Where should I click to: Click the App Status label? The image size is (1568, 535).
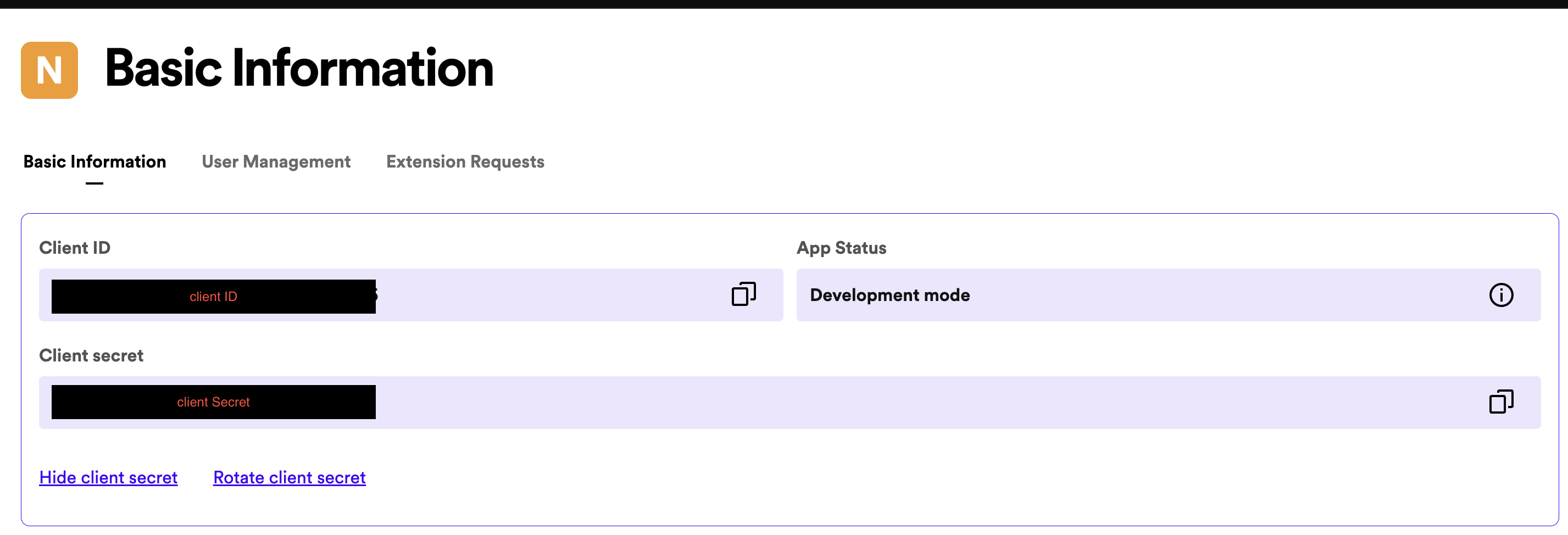point(841,247)
